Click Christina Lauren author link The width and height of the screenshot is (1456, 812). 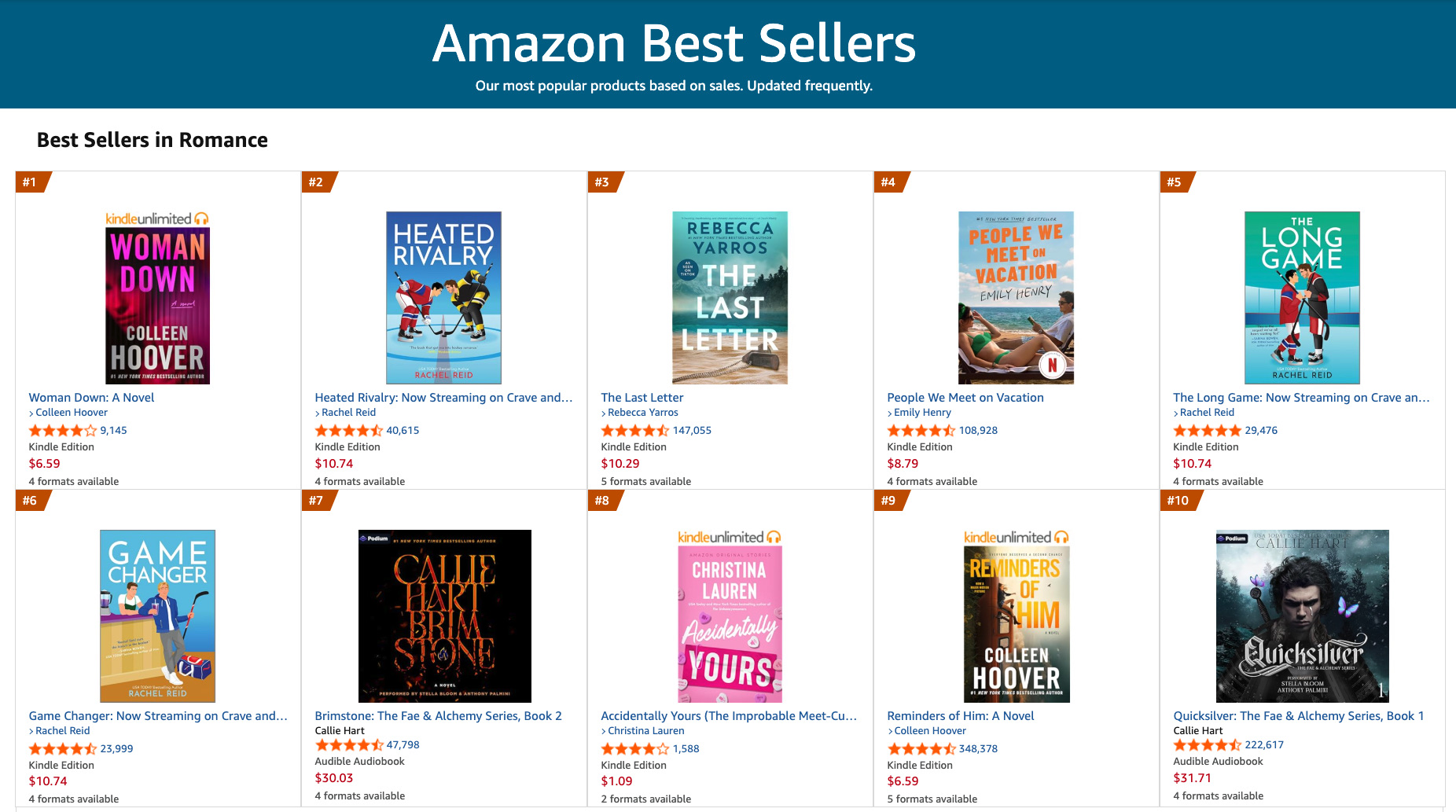[645, 731]
